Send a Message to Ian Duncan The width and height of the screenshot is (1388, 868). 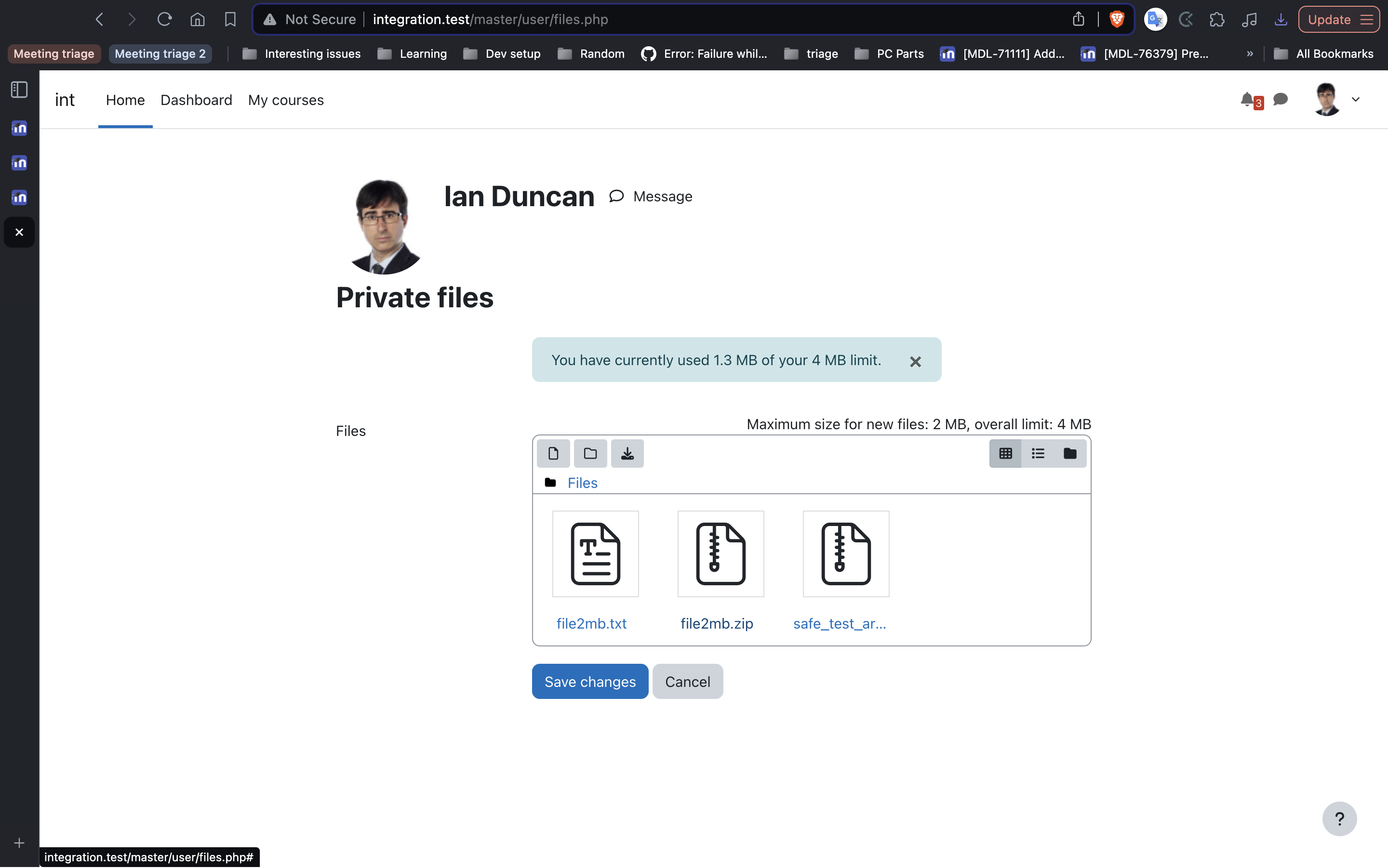[651, 197]
